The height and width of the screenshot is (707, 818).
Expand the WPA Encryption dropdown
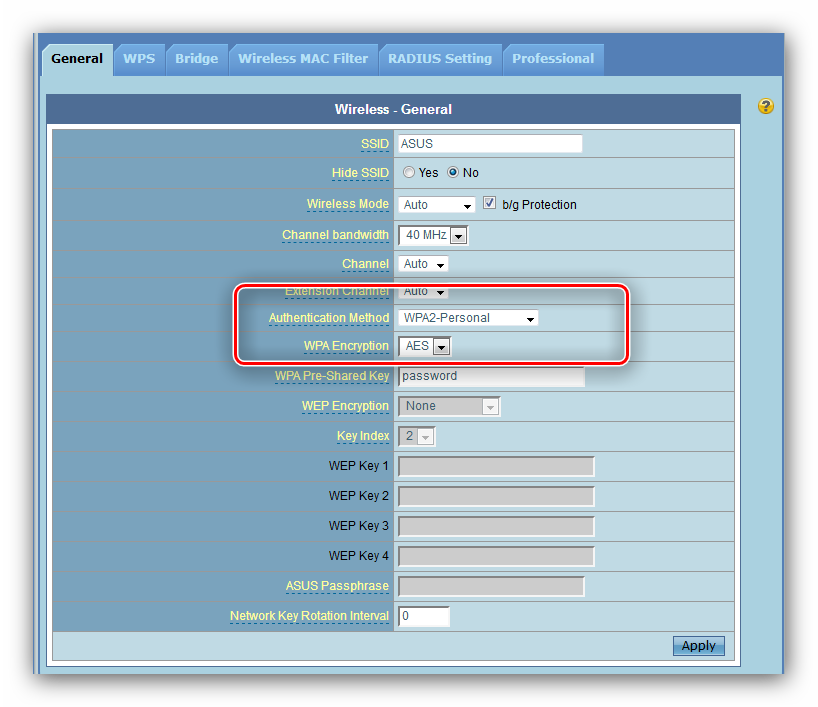click(x=425, y=347)
